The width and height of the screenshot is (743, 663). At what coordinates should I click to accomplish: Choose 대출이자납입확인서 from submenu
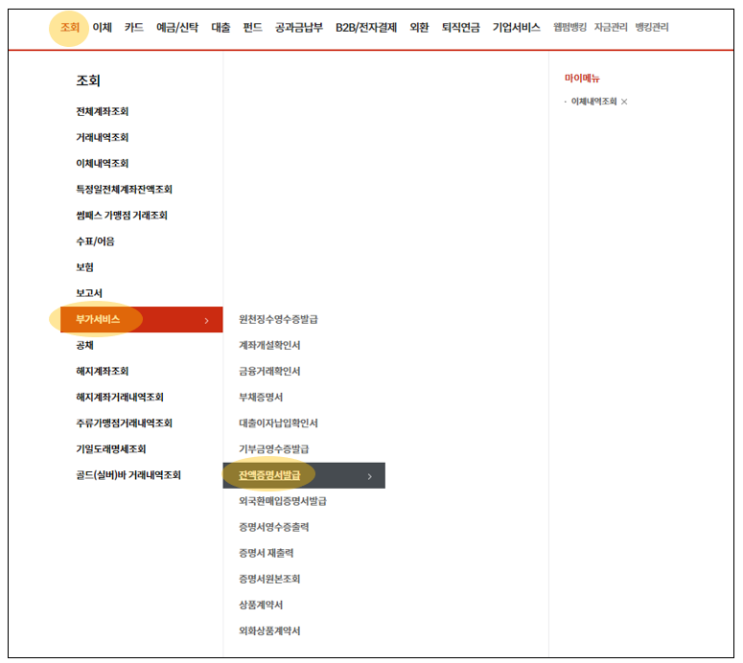pos(278,423)
